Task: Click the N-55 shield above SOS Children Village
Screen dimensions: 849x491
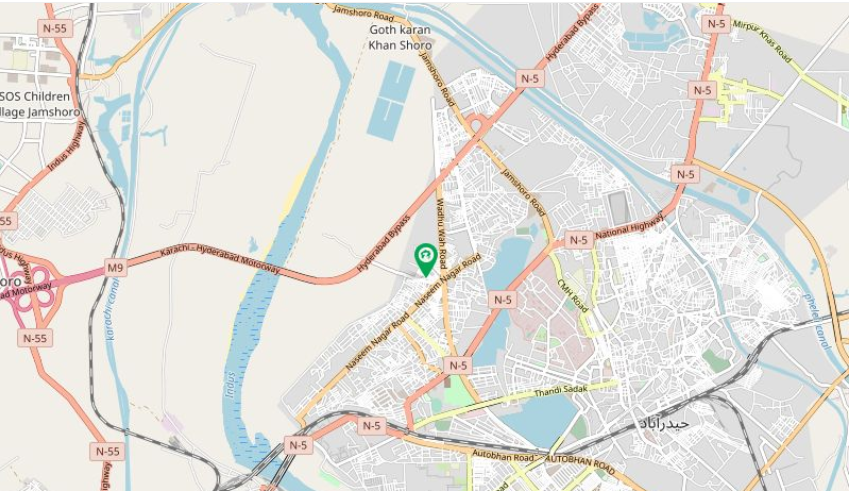Action: point(54,29)
